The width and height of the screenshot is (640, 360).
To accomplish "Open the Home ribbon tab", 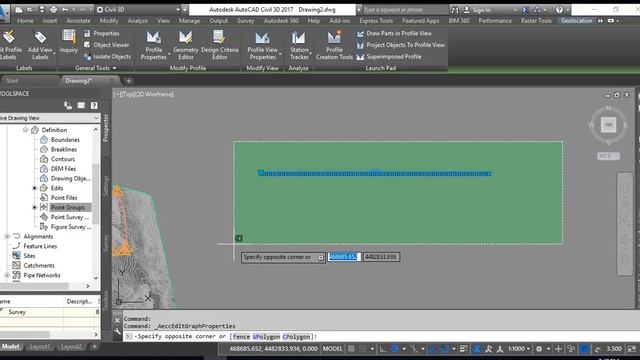I will coord(25,20).
